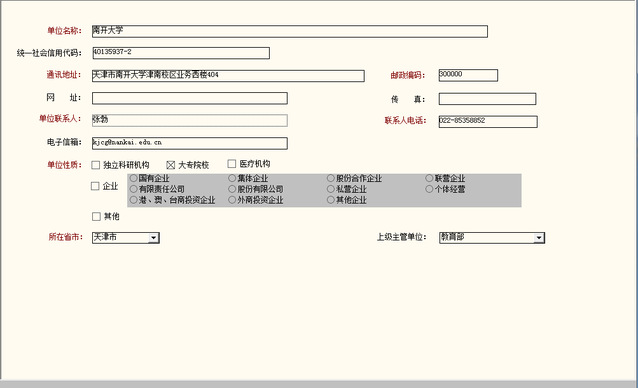Click the 电子信箱 label

(x=64, y=142)
